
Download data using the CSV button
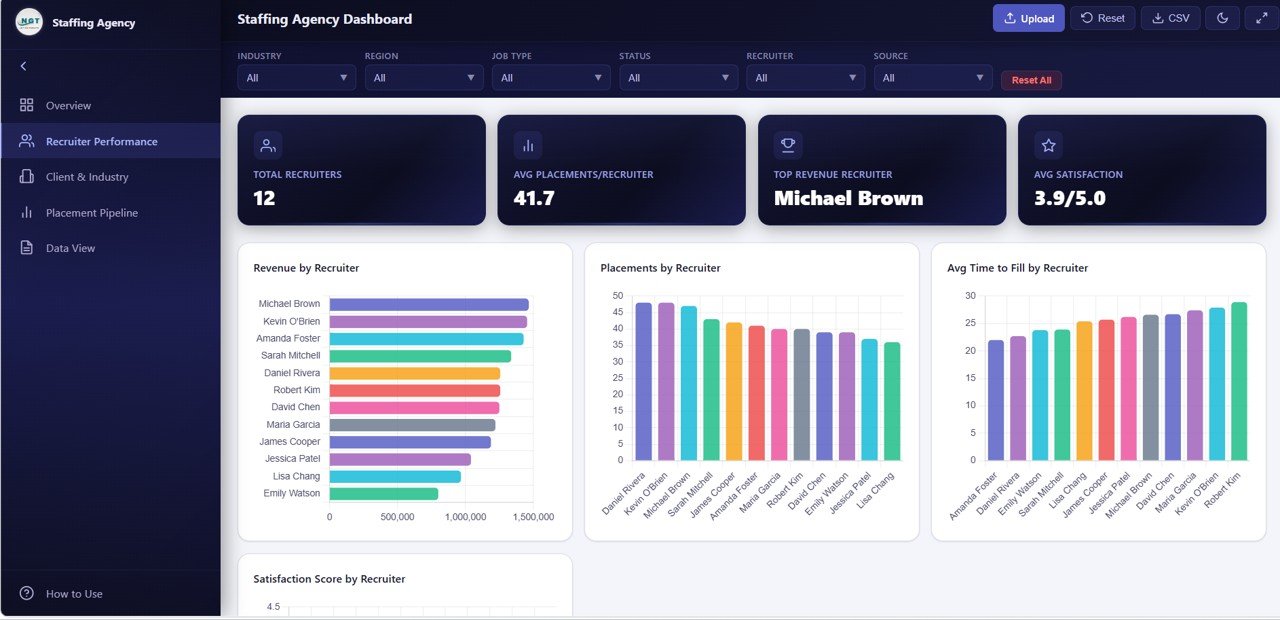1170,17
